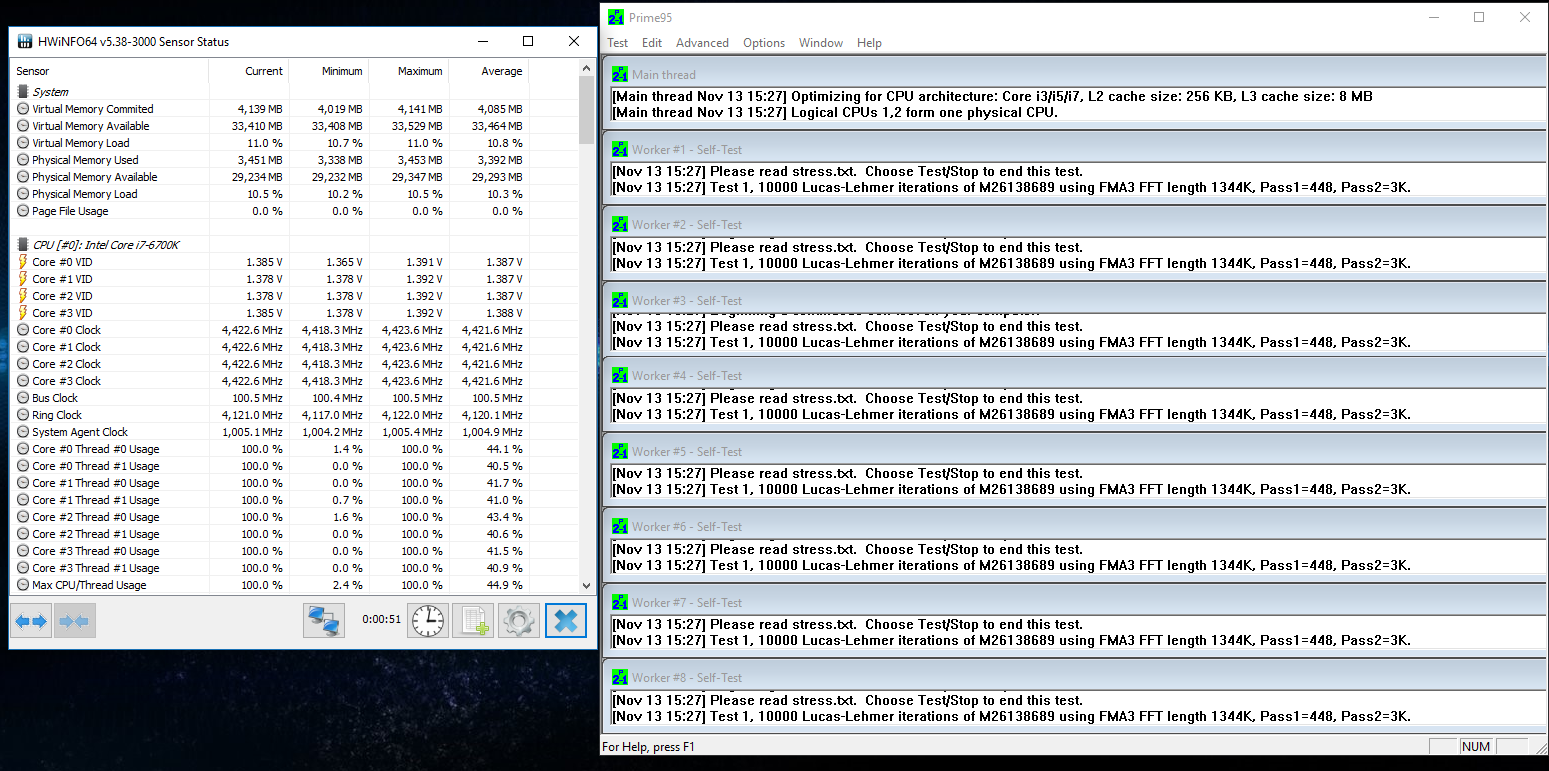Click the sensor list scroll up arrow
The image size is (1549, 771).
587,68
